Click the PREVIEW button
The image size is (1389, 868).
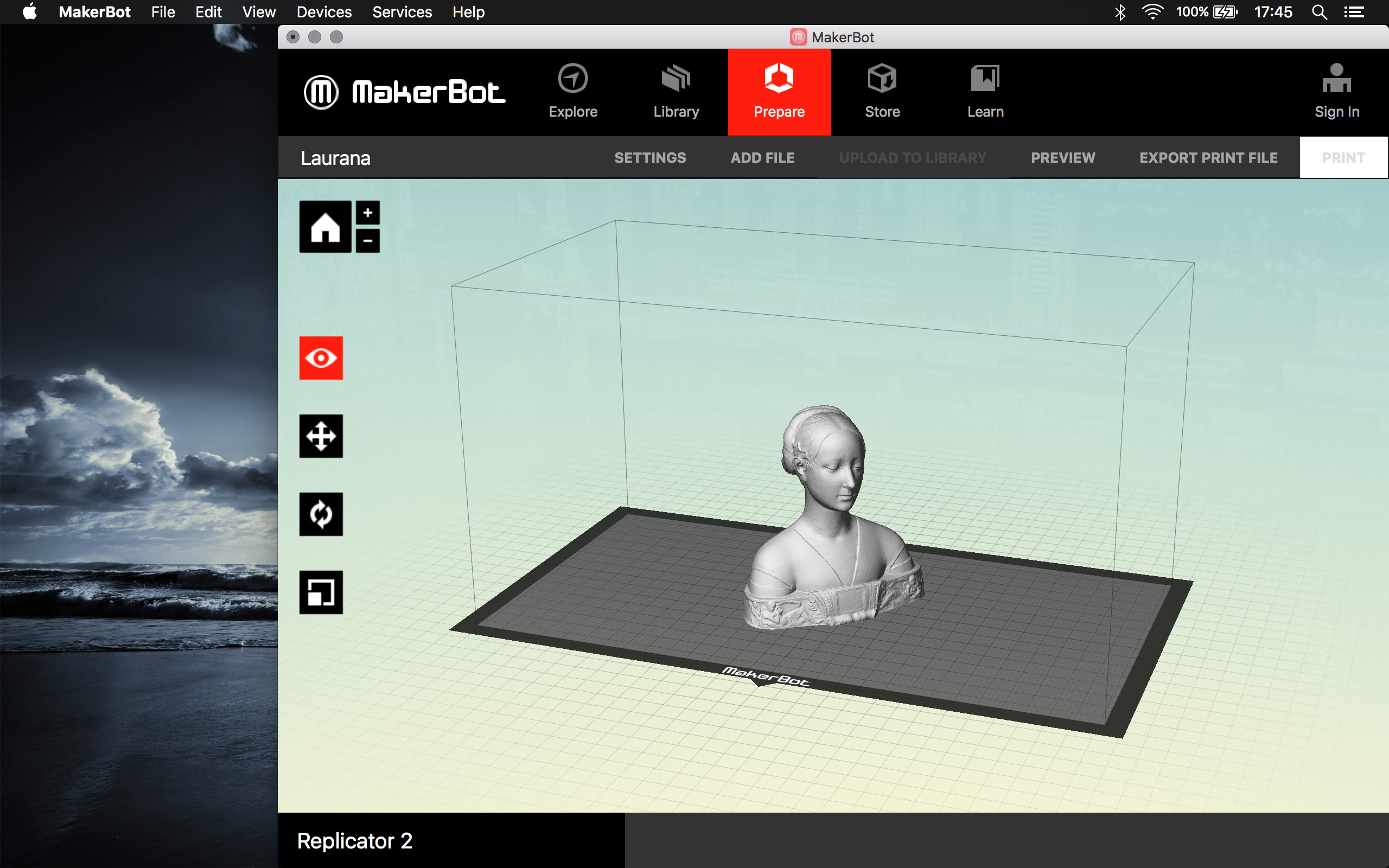1063,158
